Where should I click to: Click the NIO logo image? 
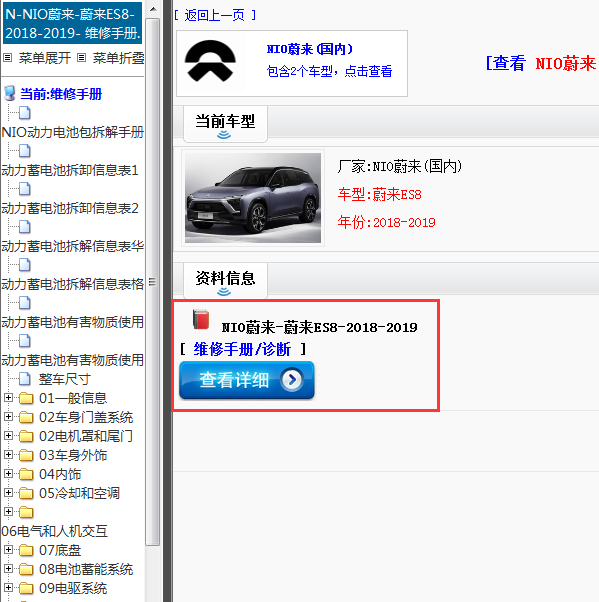pyautogui.click(x=210, y=61)
